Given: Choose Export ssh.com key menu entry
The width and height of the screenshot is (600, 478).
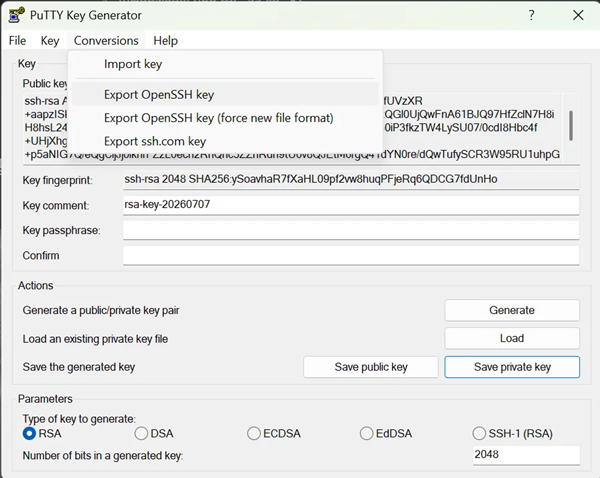Looking at the screenshot, I should (225, 141).
